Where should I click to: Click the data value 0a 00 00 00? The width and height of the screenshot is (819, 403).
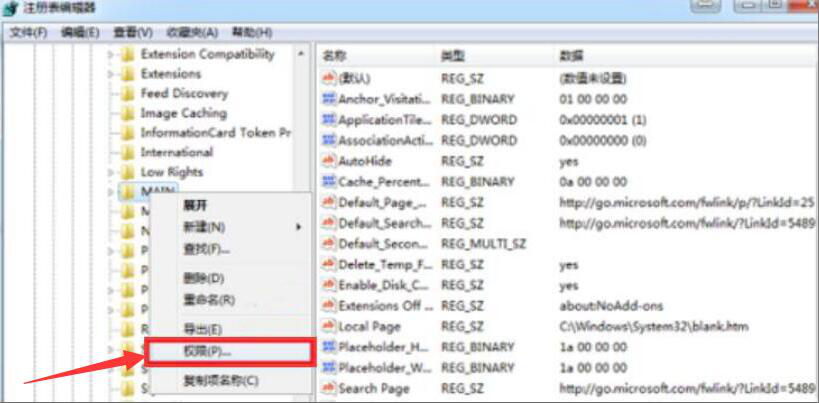point(593,182)
